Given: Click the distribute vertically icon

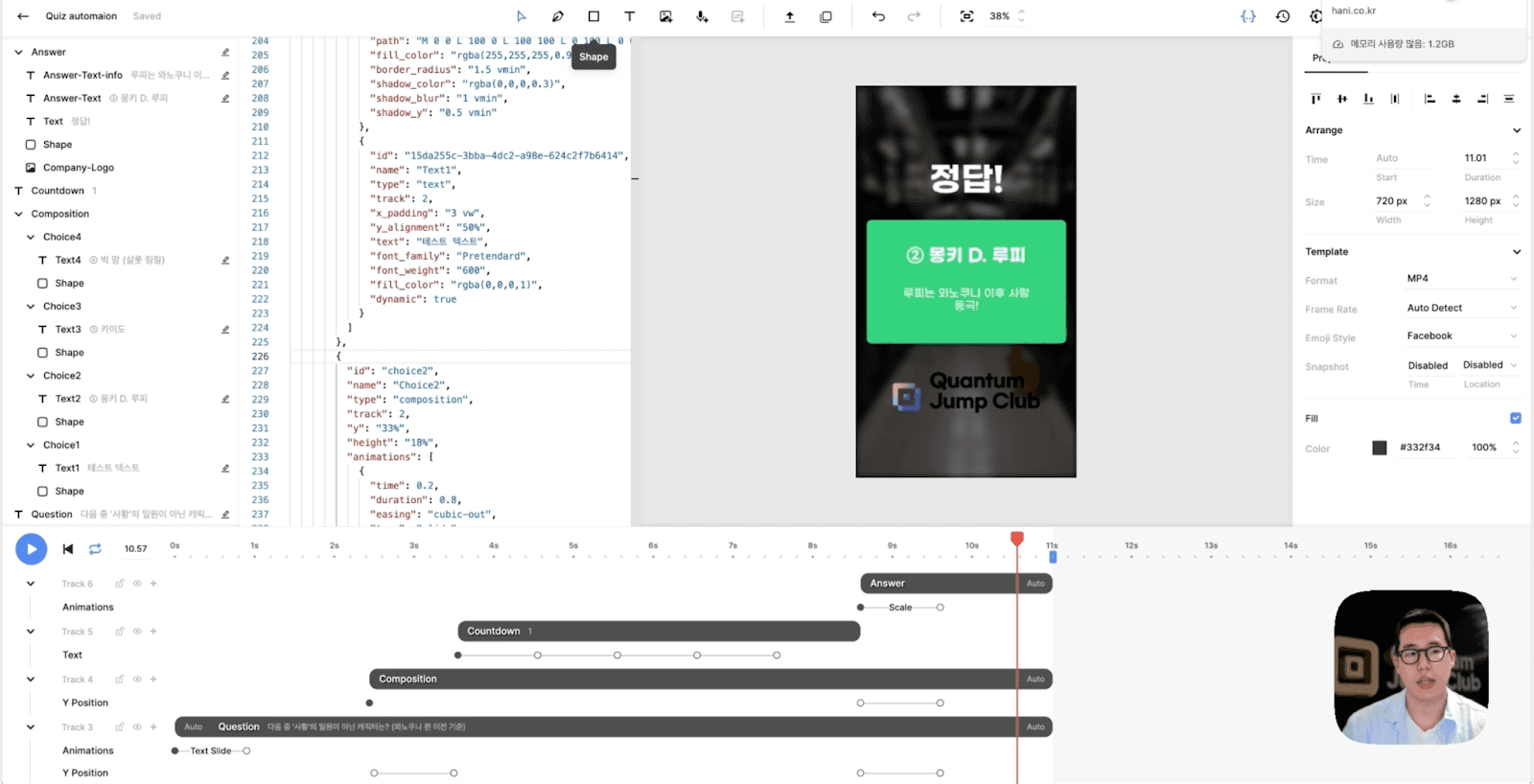Looking at the screenshot, I should [x=1395, y=99].
